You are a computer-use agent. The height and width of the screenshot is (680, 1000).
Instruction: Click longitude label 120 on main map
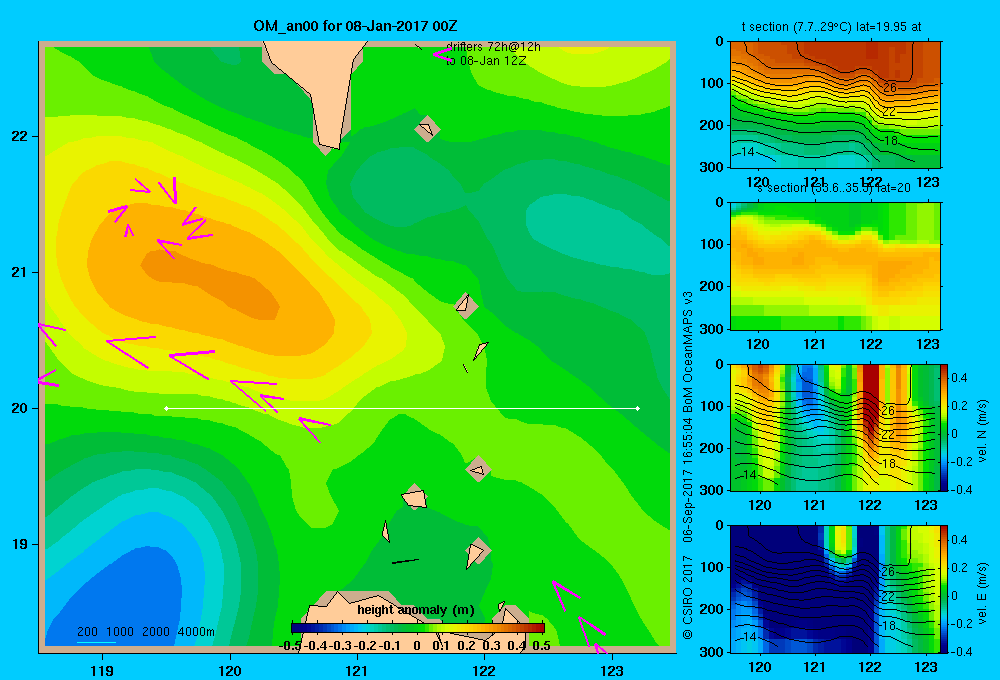click(230, 670)
